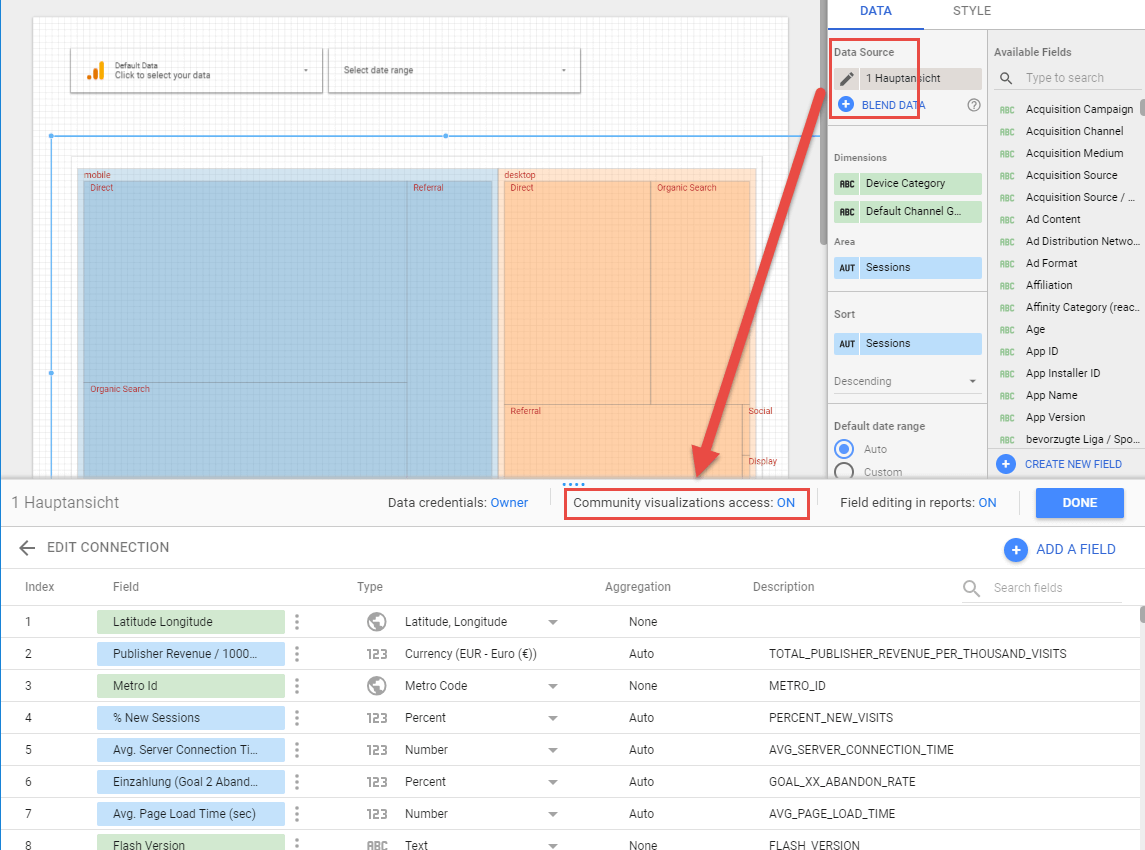The width and height of the screenshot is (1145, 850).
Task: Toggle Field editing in reports ON link
Action: 987,502
